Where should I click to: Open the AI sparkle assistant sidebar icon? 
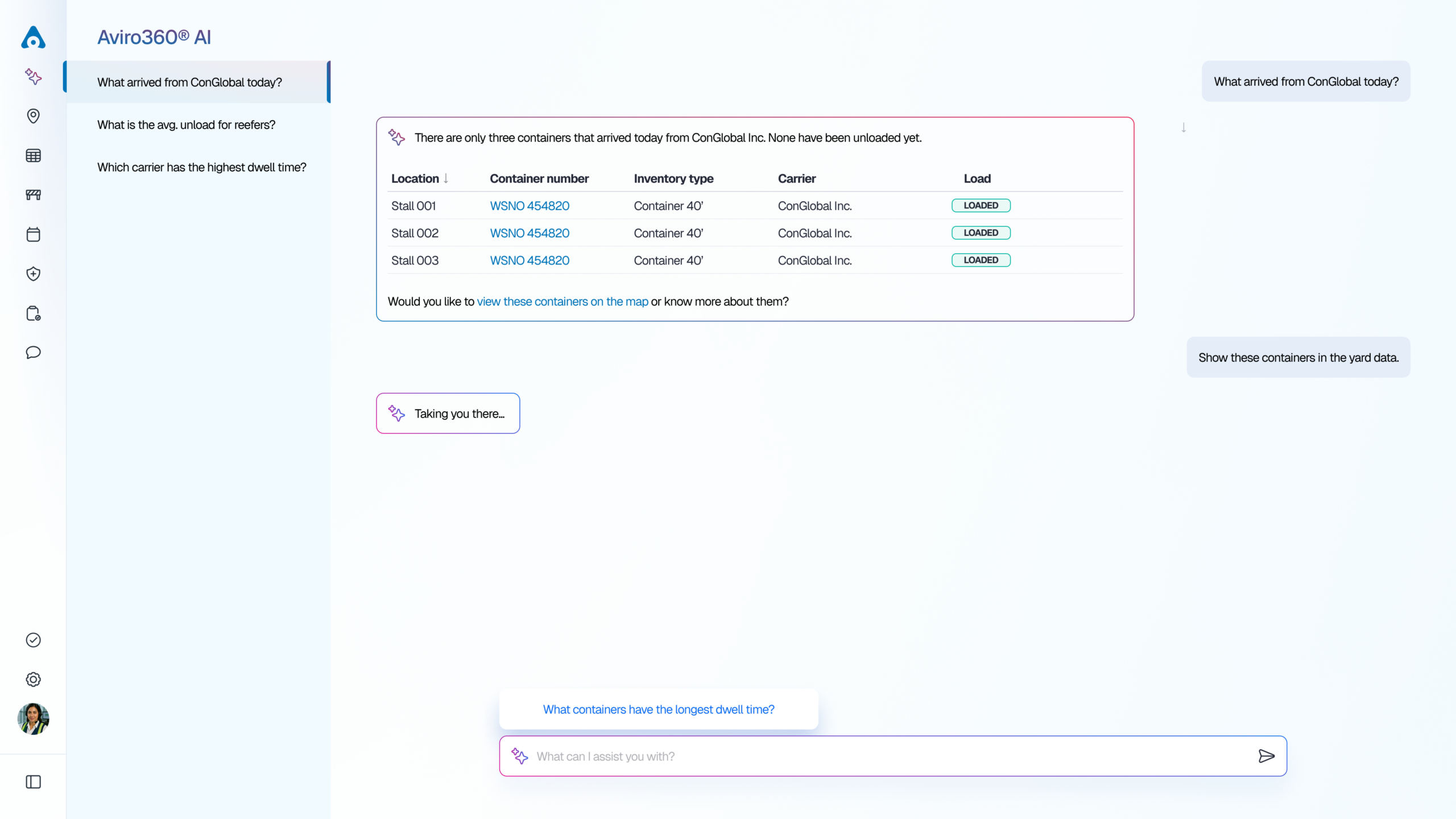(33, 76)
